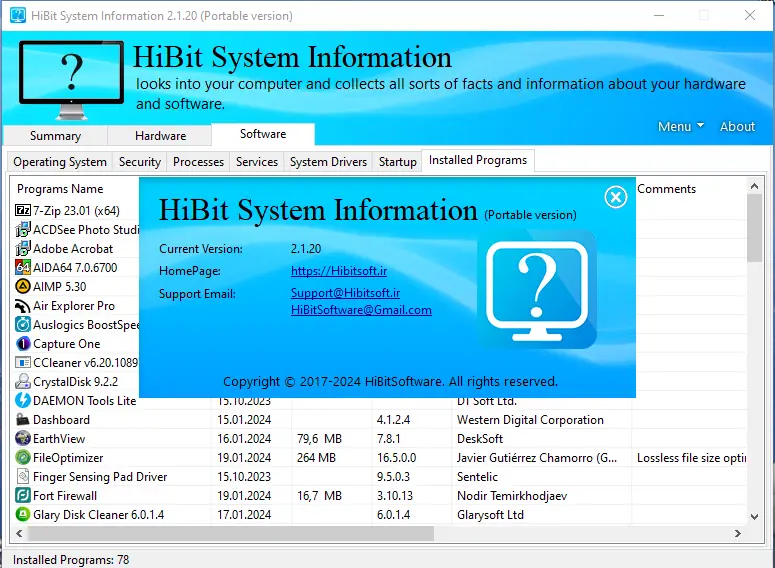Click the 79,6 MB size cell
775x568 pixels.
[x=319, y=438]
